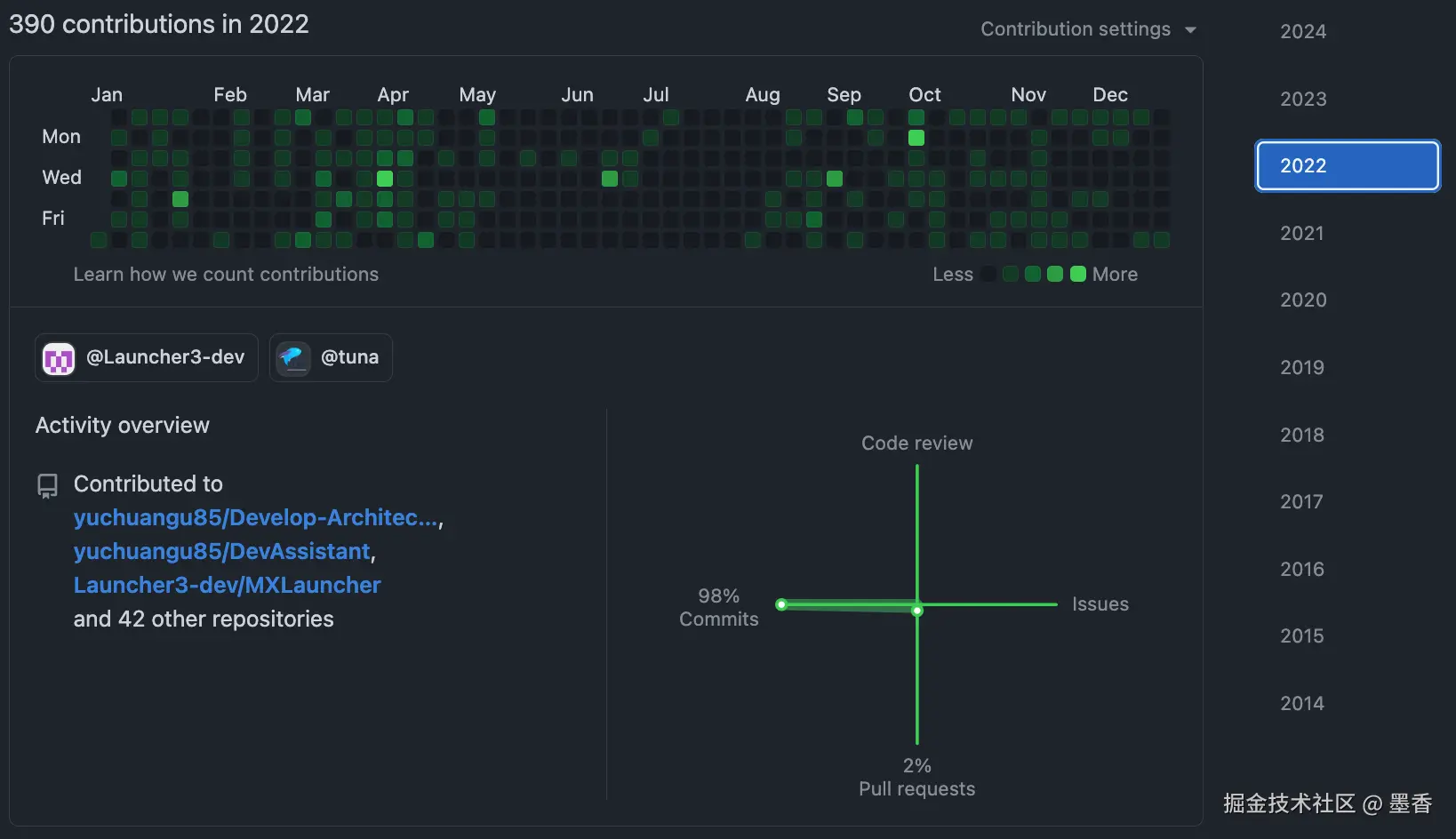Click the tuna dolphin avatar icon
Viewport: 1456px width, 839px height.
click(x=292, y=357)
